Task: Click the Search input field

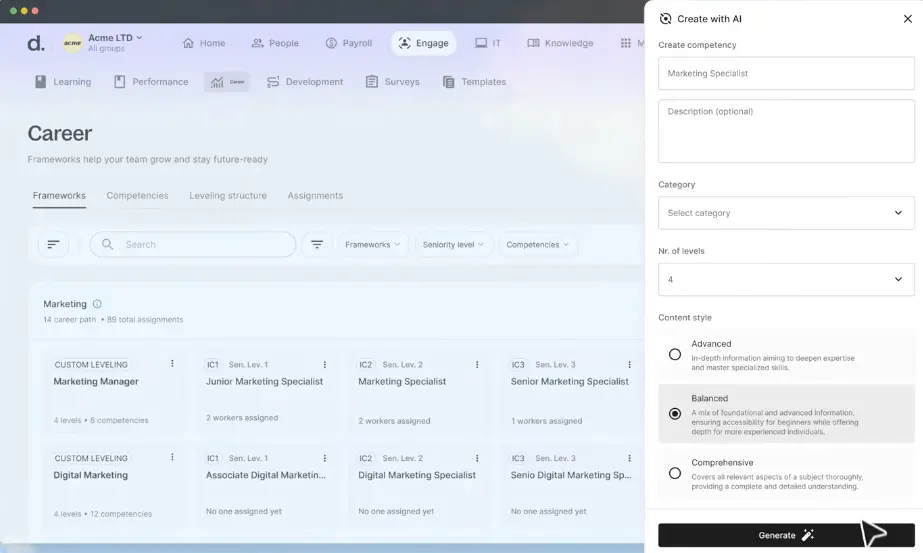Action: (192, 244)
